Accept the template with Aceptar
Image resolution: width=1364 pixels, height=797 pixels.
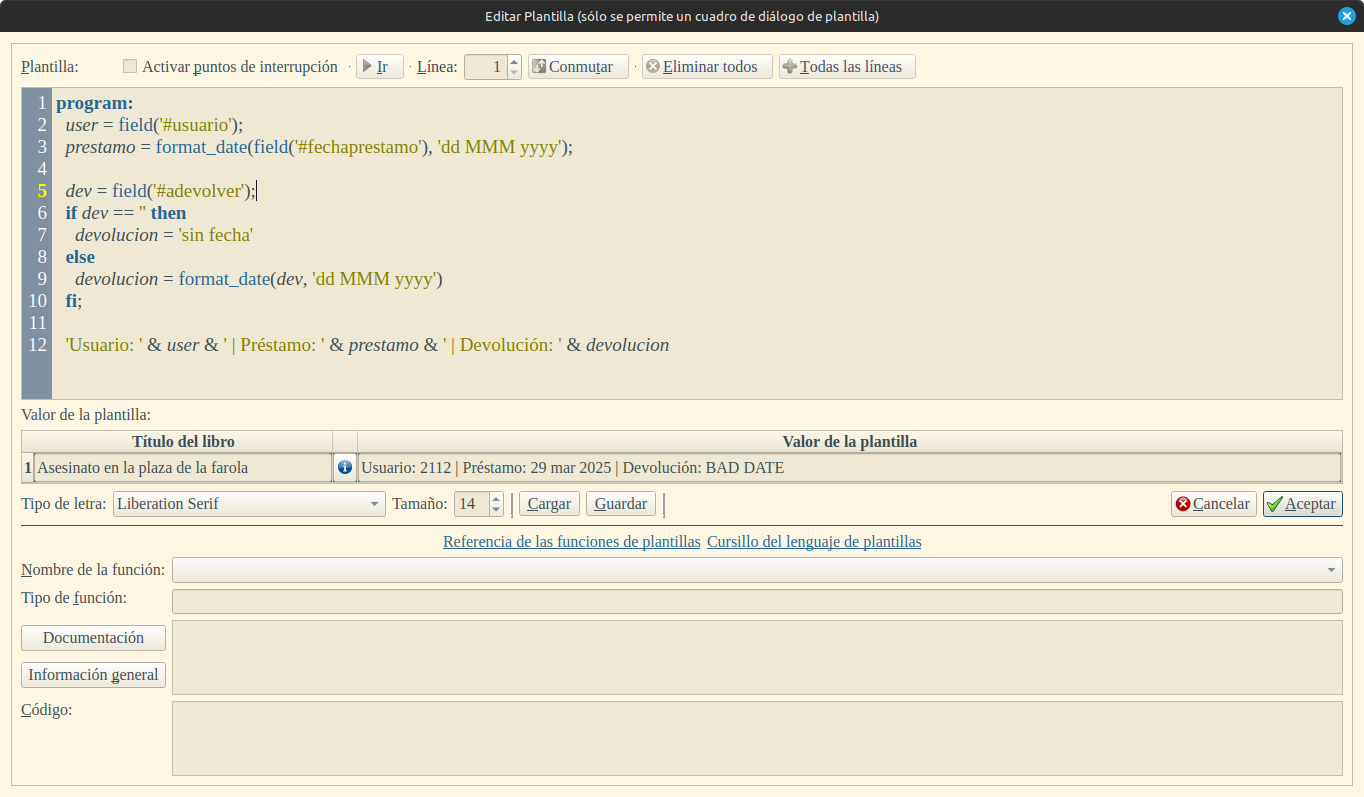[x=1302, y=504]
